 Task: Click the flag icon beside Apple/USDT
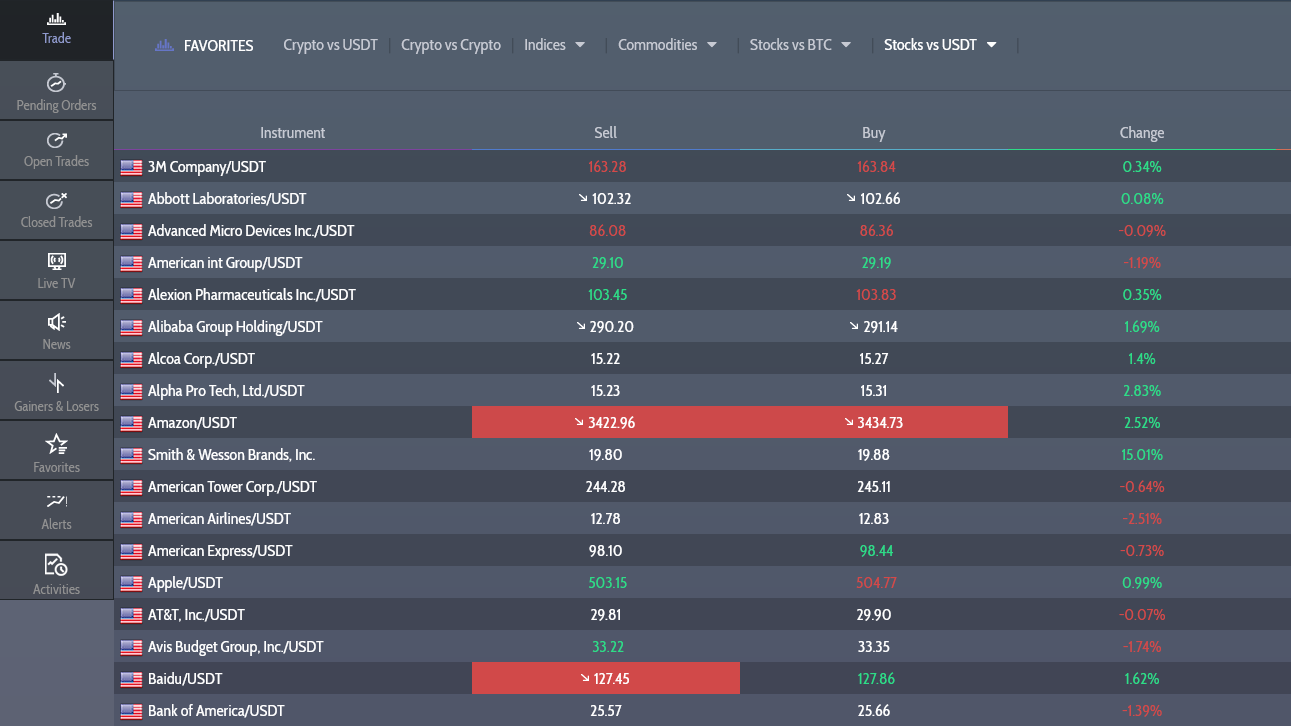(131, 583)
